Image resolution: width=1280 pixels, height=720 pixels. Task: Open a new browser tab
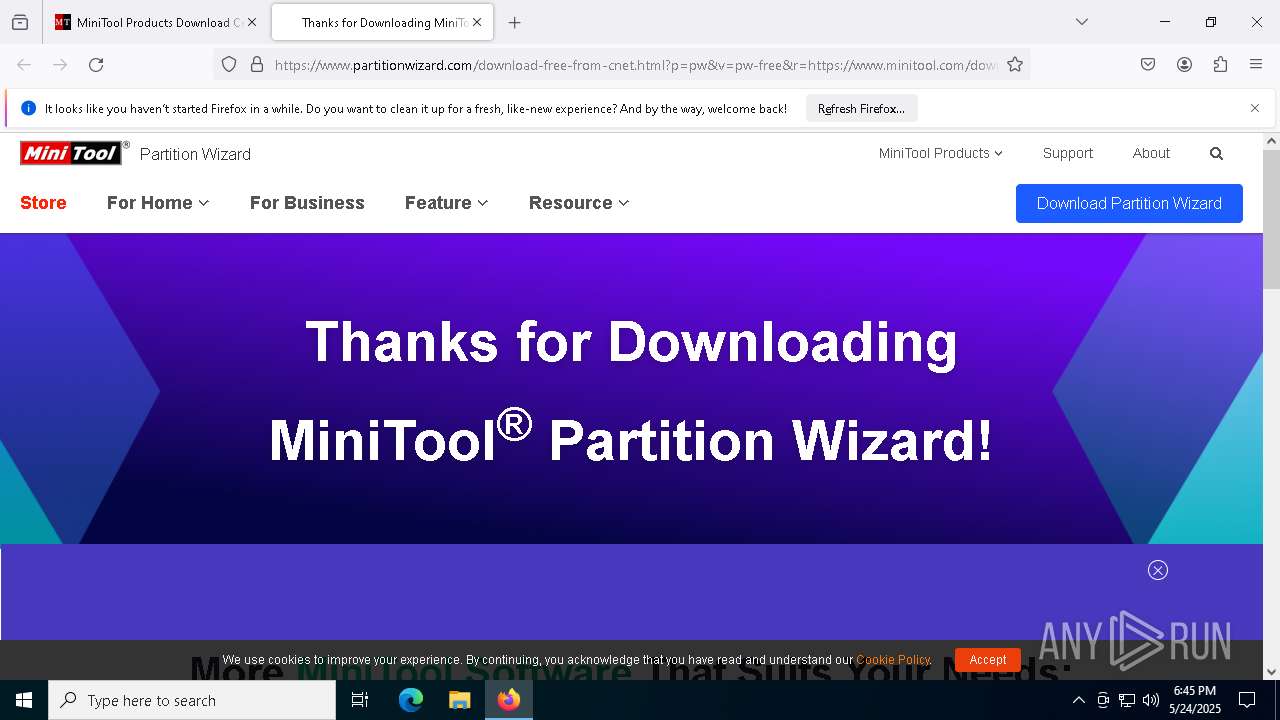[x=514, y=22]
